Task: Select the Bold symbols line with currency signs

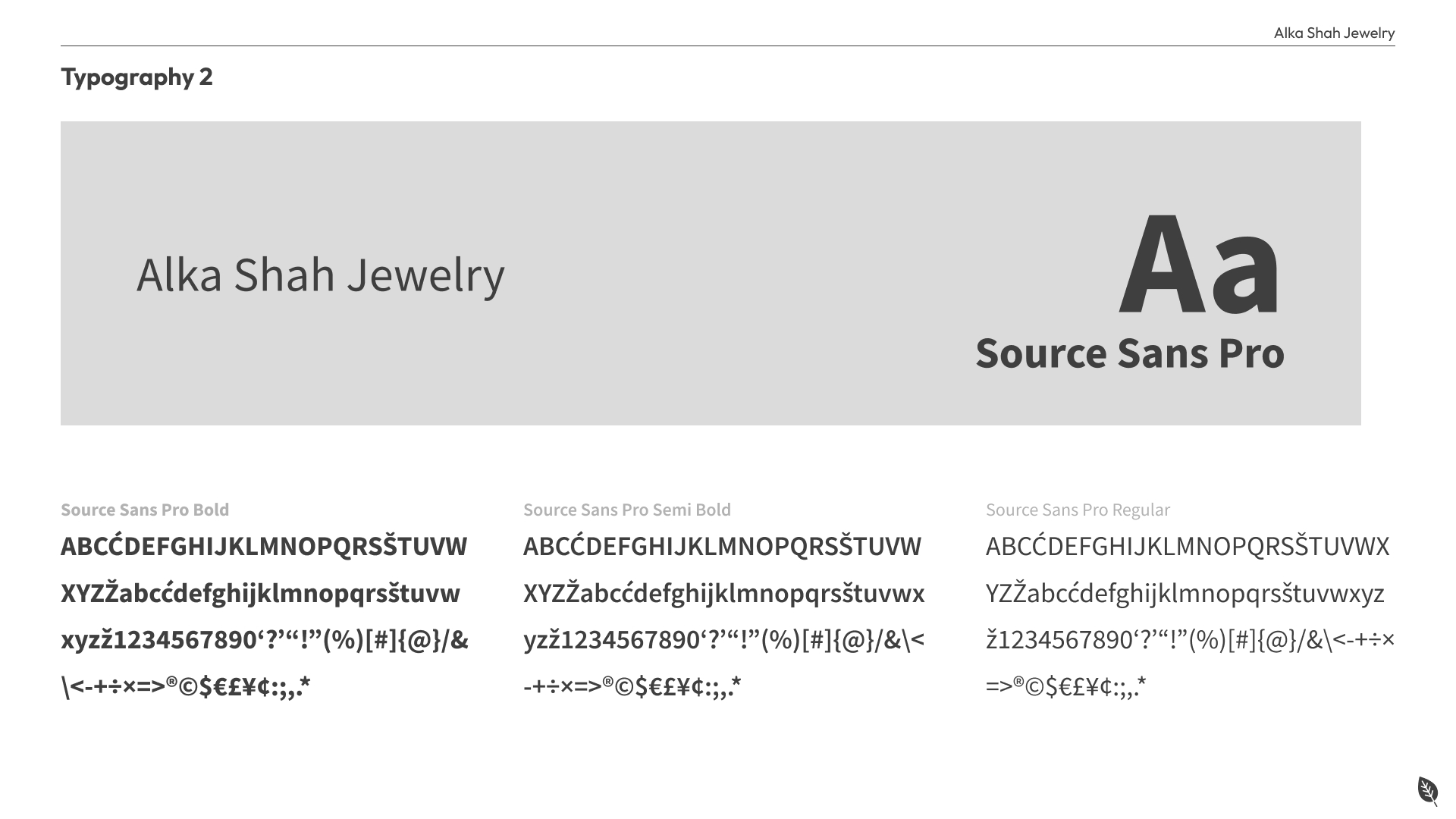Action: [x=186, y=687]
